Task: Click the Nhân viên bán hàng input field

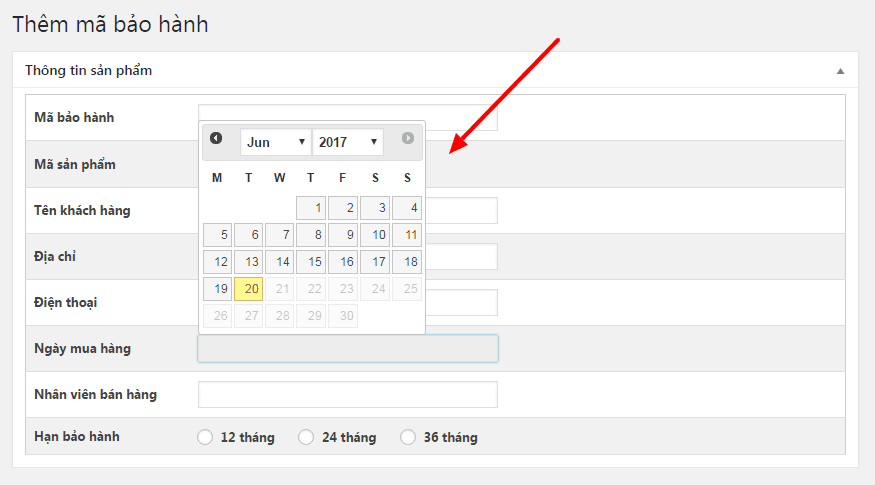Action: (348, 395)
